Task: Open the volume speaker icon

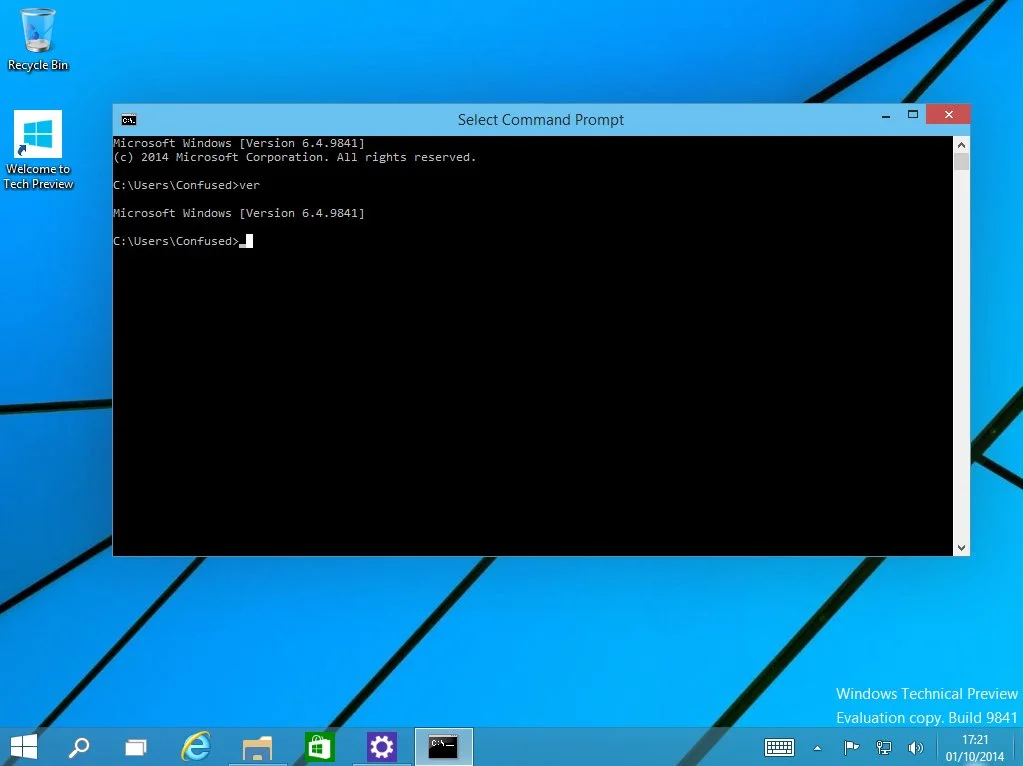Action: coord(916,747)
